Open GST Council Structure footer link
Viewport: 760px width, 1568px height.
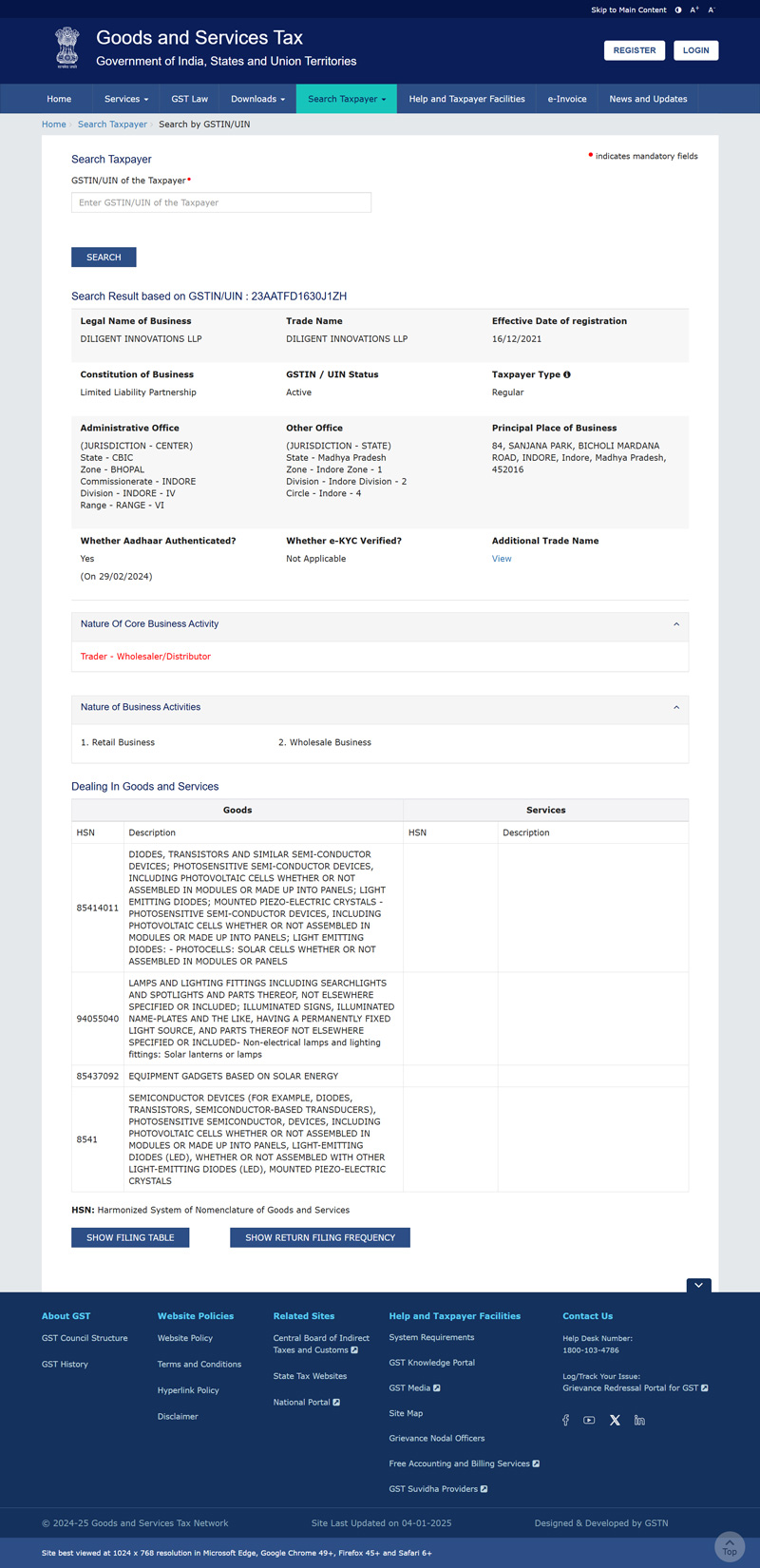coord(85,1338)
